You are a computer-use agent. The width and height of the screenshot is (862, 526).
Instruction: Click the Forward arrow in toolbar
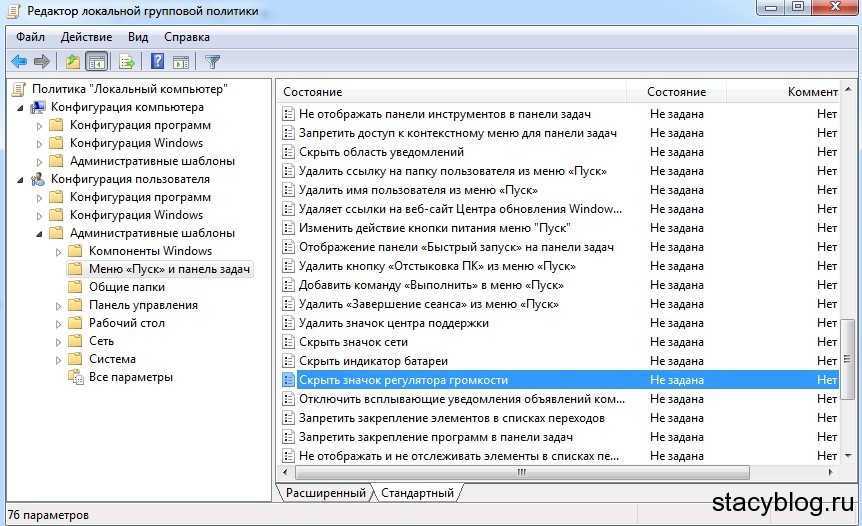[43, 61]
